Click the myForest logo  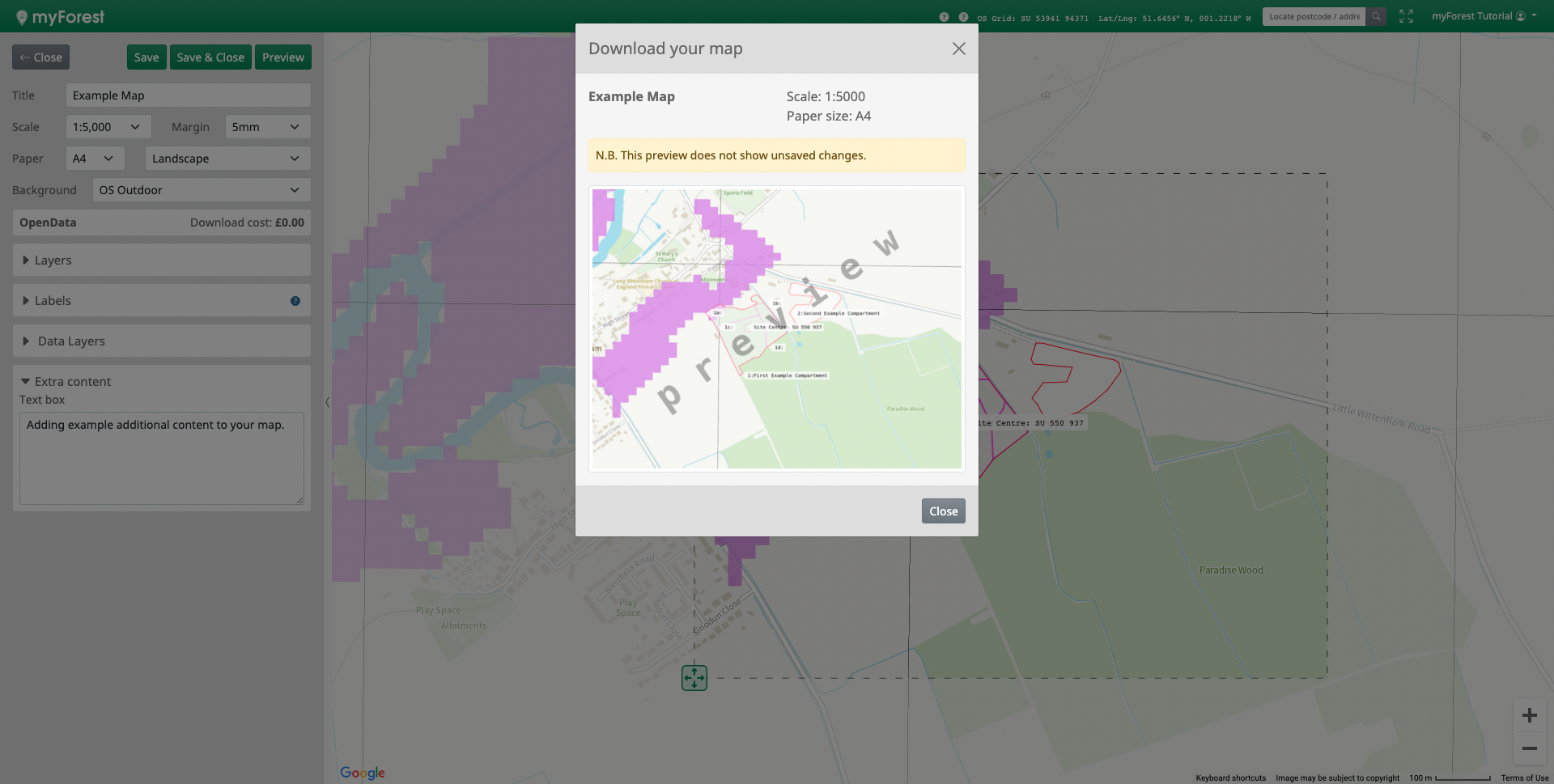click(61, 17)
